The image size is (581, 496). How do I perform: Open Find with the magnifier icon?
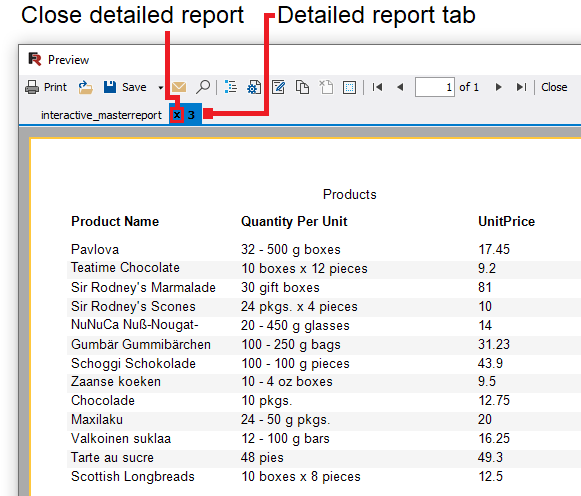point(203,87)
